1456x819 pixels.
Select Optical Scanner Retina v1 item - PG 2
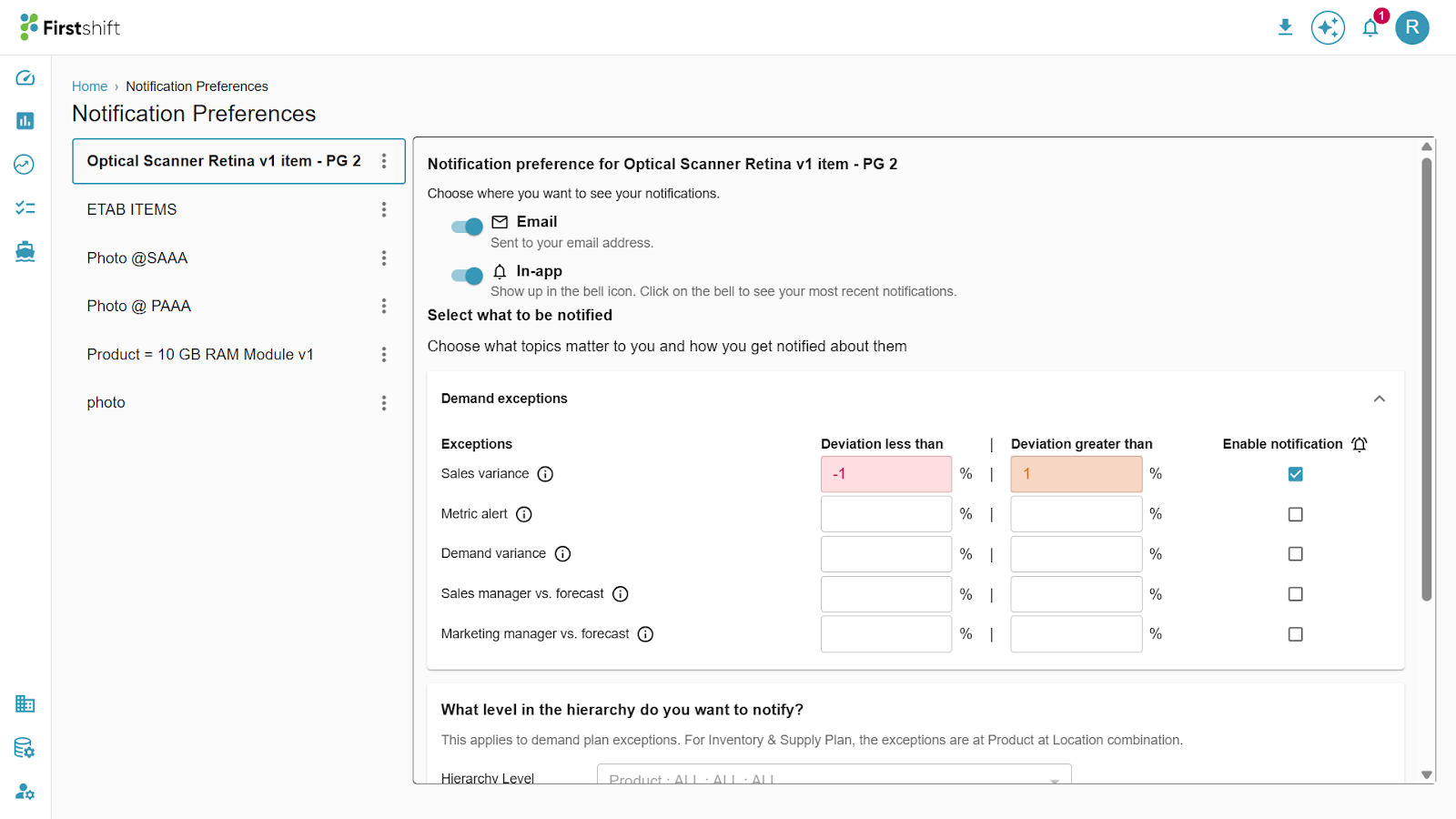[238, 161]
